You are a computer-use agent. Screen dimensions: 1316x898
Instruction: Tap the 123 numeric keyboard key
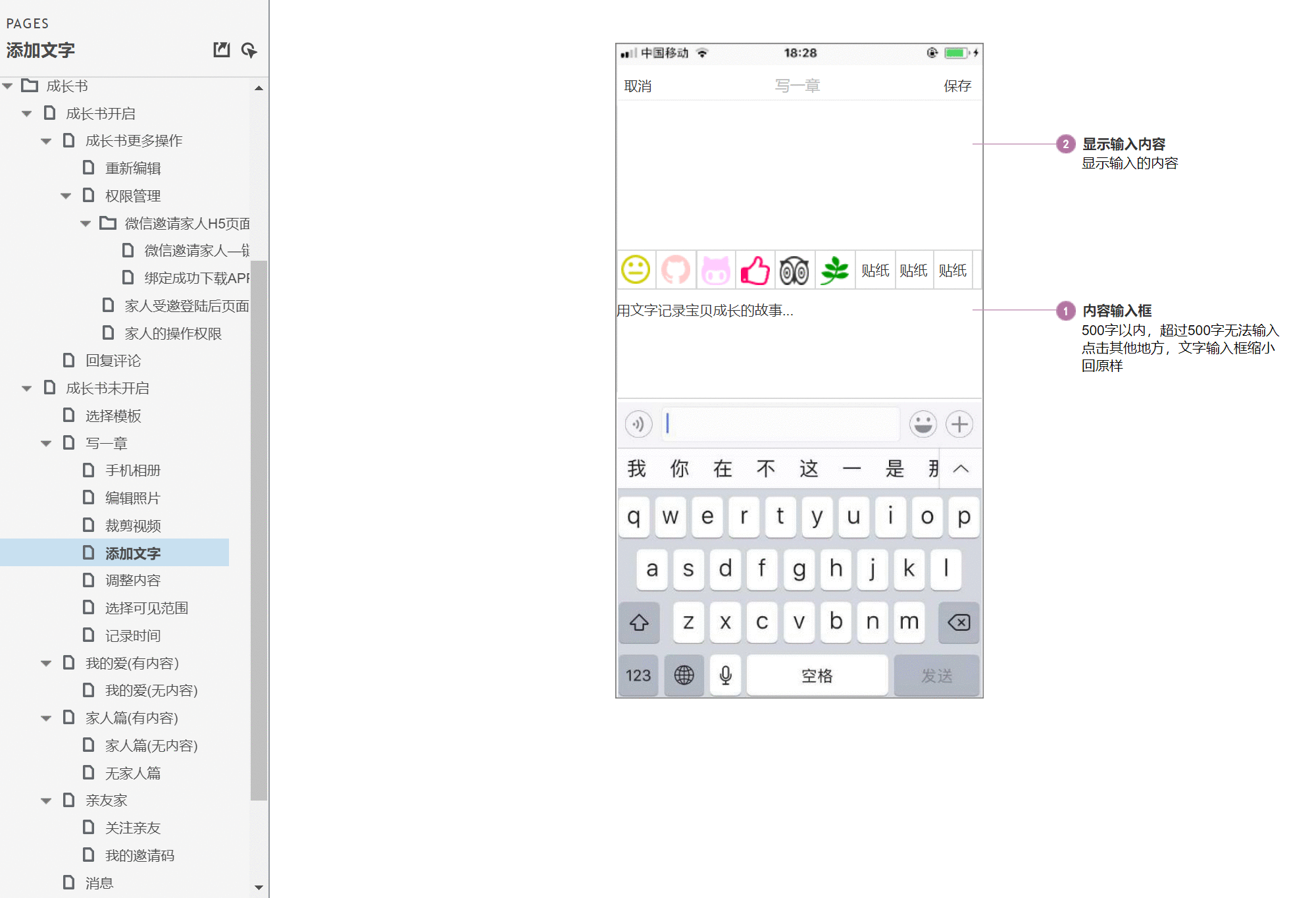[638, 675]
